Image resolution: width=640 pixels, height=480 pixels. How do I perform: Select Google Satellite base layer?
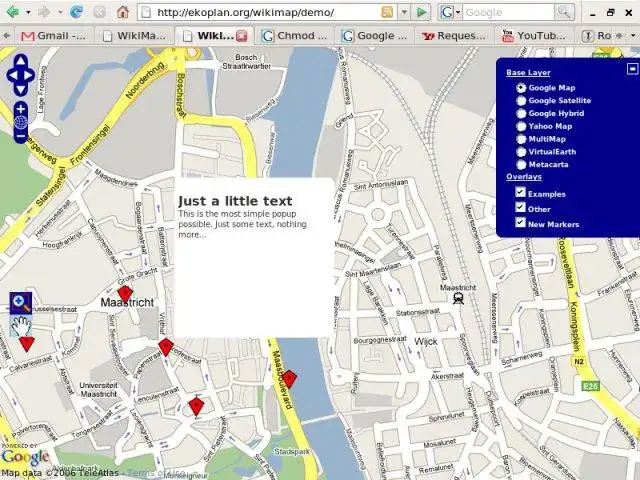[x=521, y=100]
